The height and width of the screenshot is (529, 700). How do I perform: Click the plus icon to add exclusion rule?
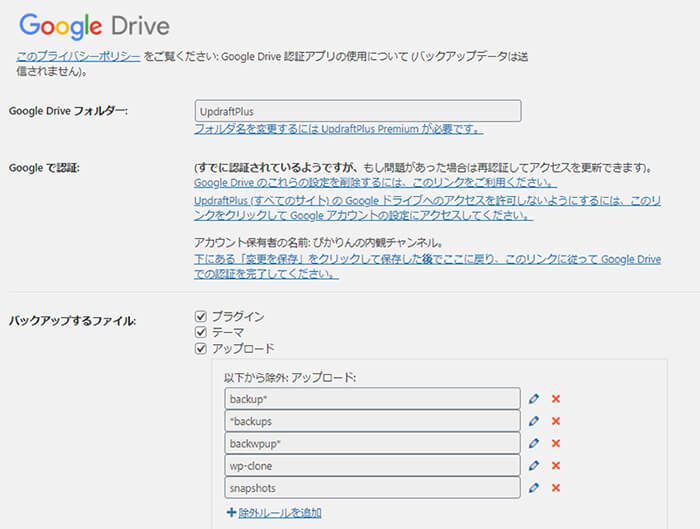(x=231, y=512)
